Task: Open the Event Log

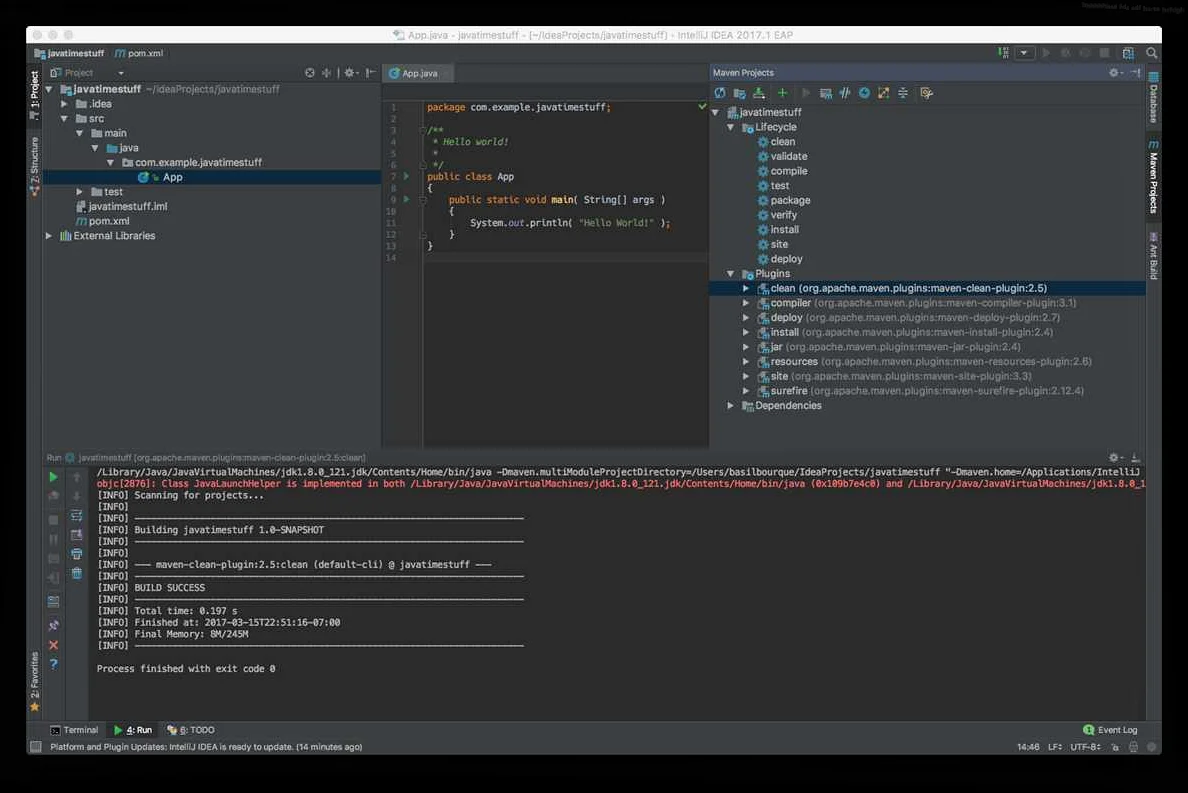Action: coord(1109,729)
